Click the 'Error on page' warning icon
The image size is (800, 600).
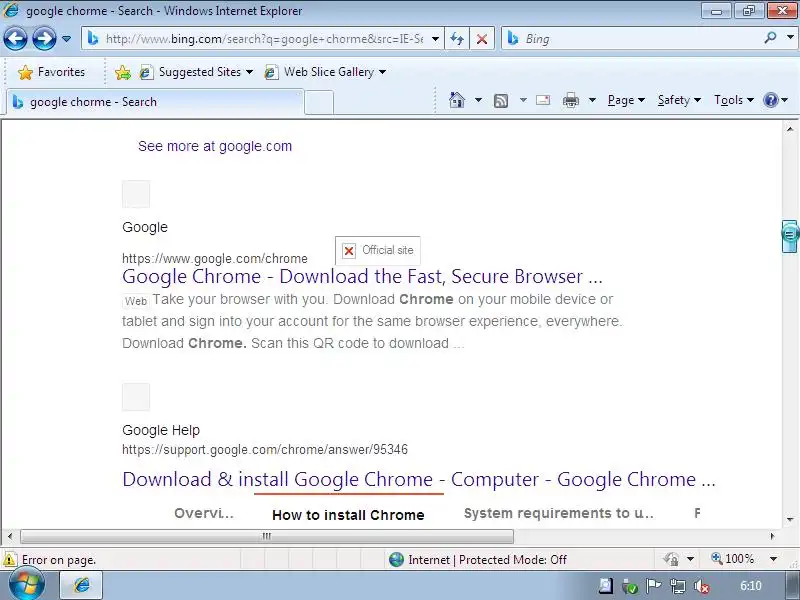point(10,560)
